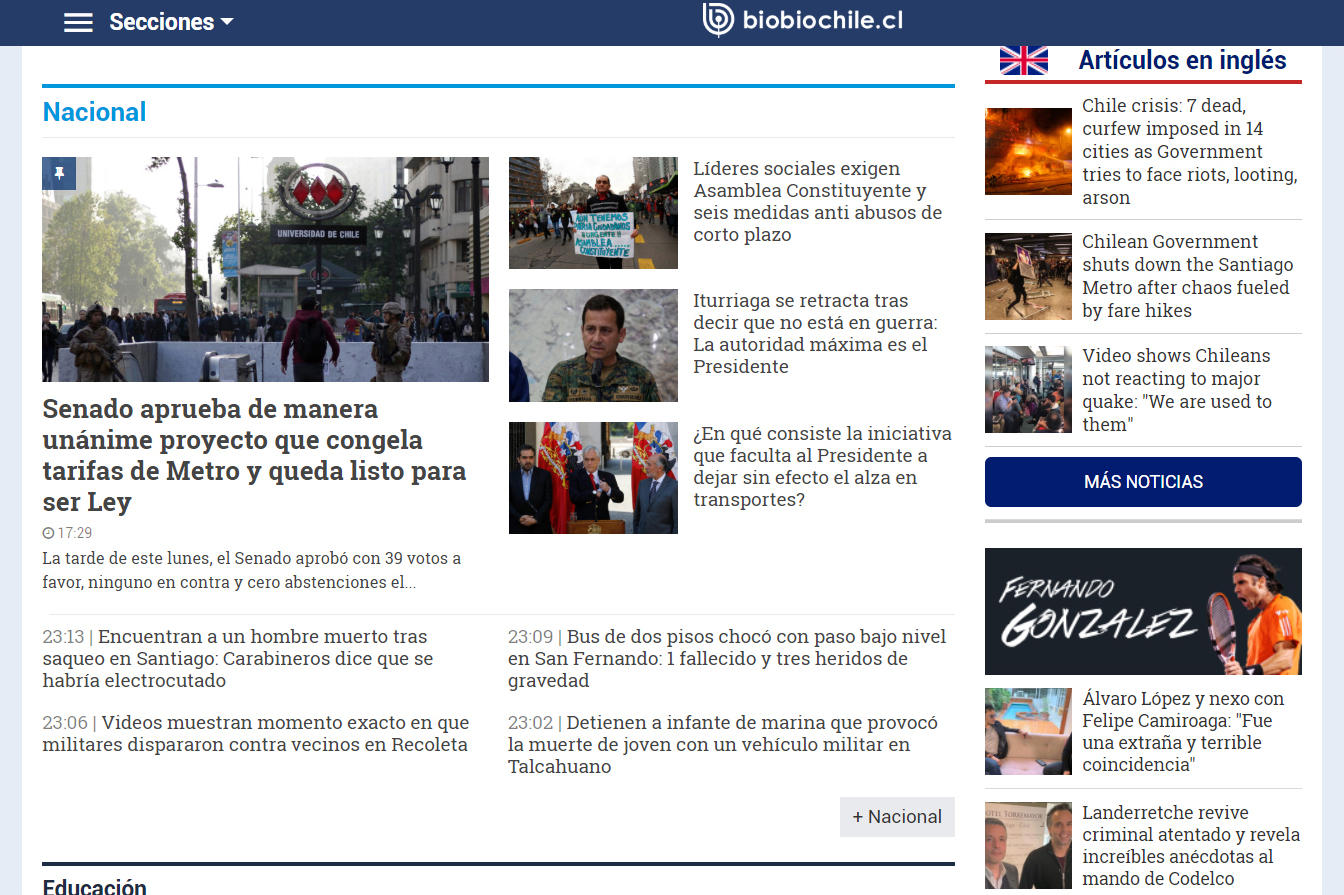Open Landerretche revive criminal atentado article

point(1191,846)
